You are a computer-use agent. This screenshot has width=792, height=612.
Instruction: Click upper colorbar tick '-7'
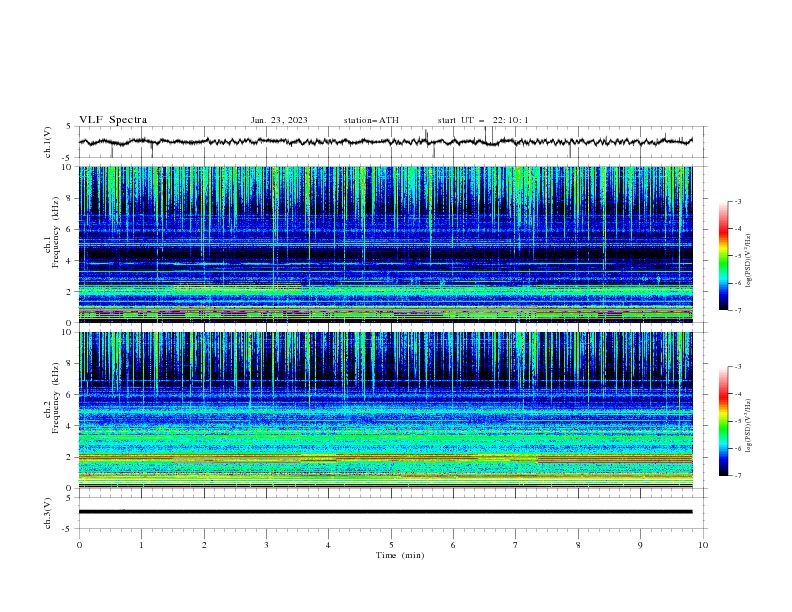(737, 310)
